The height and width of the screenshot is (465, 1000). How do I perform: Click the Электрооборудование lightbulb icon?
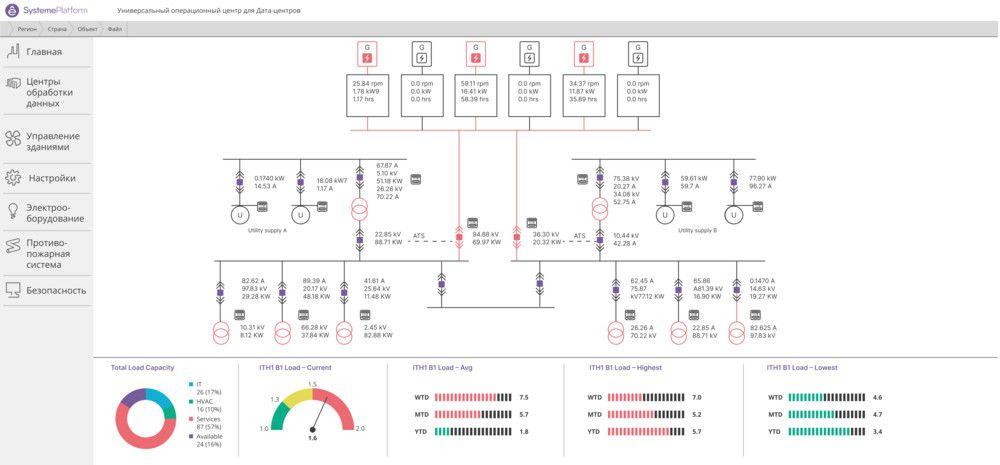pos(13,211)
